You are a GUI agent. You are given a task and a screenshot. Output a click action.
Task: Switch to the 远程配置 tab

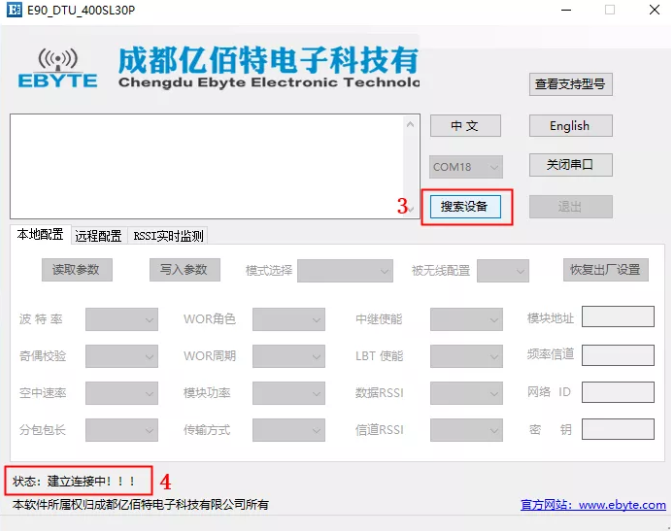[98, 236]
